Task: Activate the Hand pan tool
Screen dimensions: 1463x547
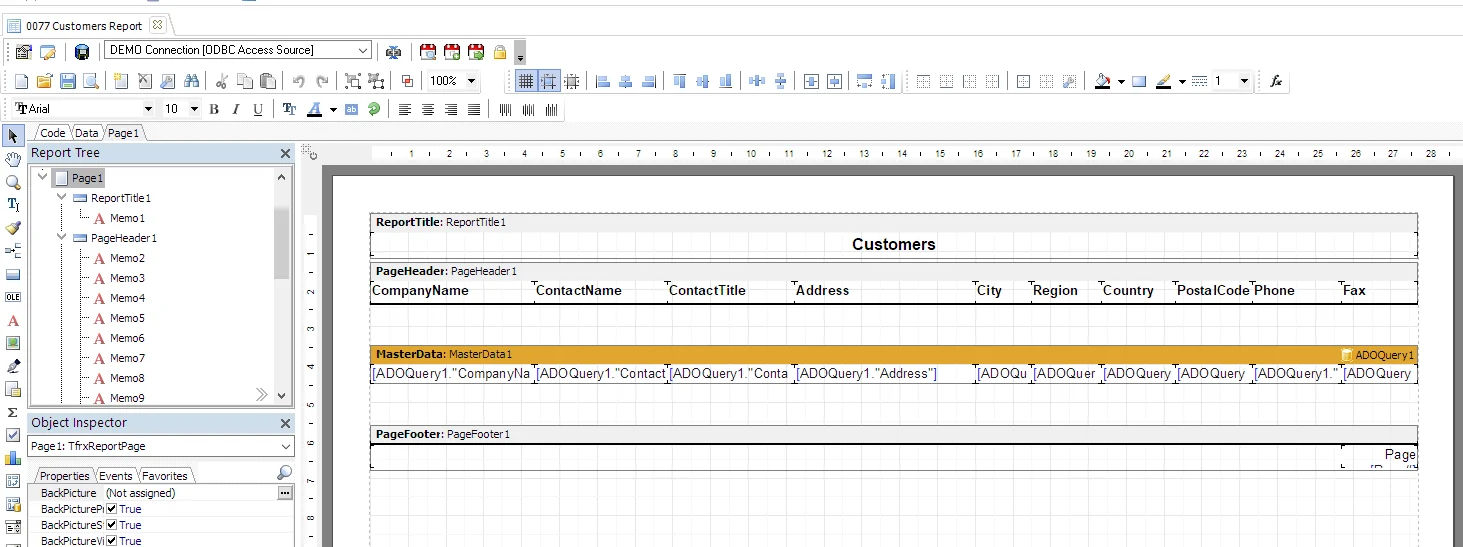Action: click(13, 159)
